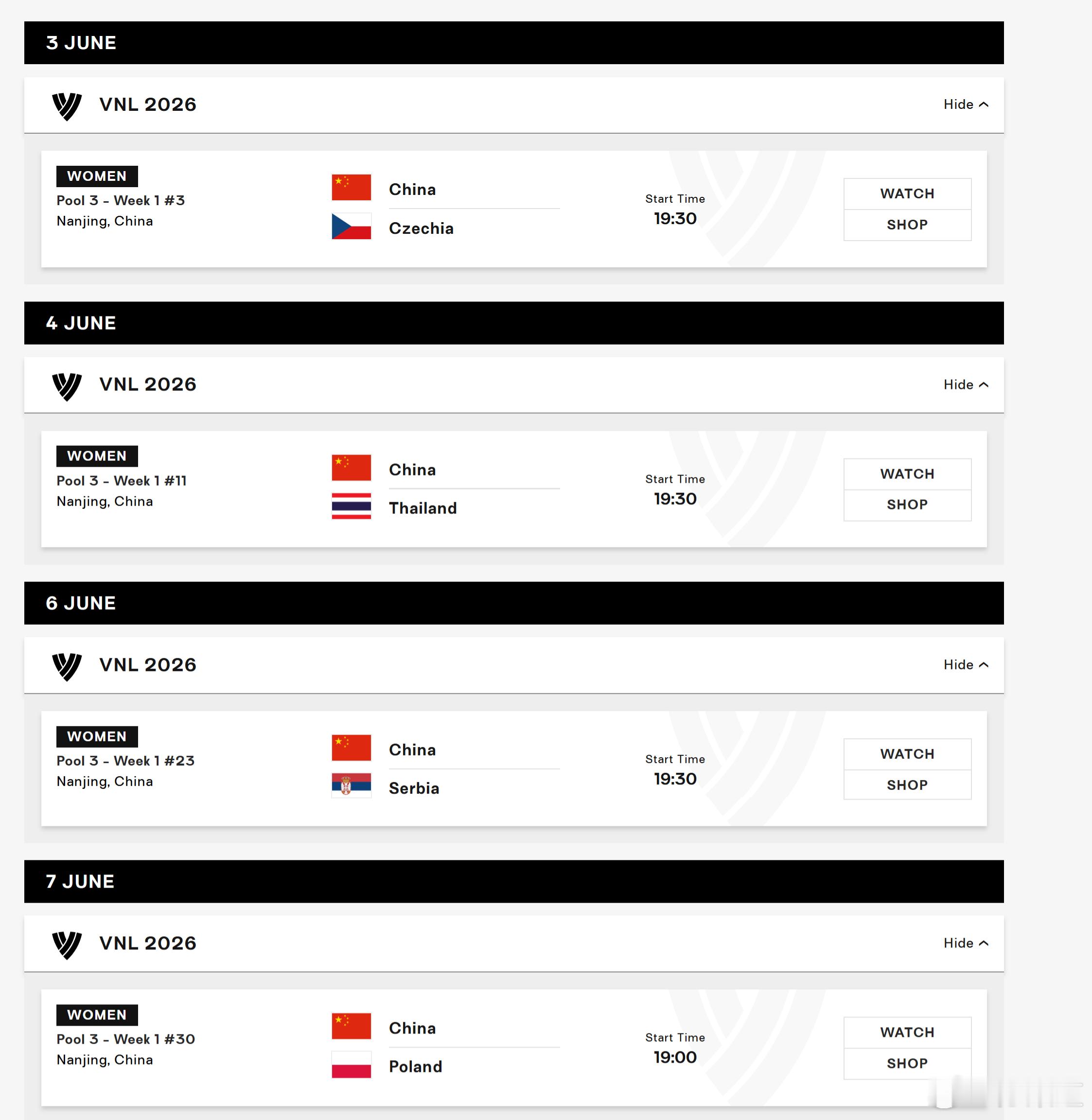This screenshot has height=1120, width=1092.
Task: Open the Thailand team name link
Action: (423, 508)
